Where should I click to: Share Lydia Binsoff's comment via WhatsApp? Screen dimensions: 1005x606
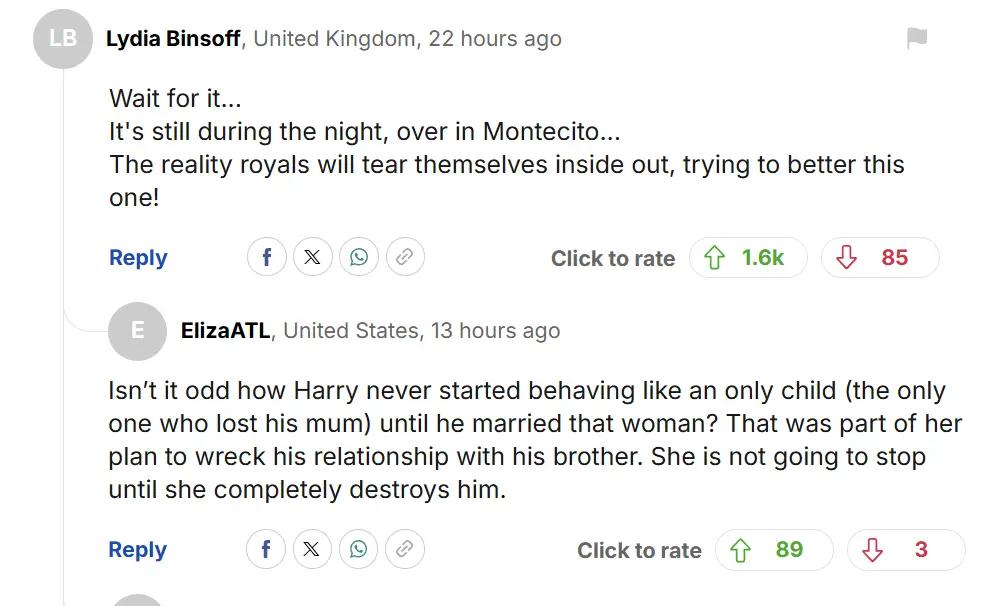[359, 258]
